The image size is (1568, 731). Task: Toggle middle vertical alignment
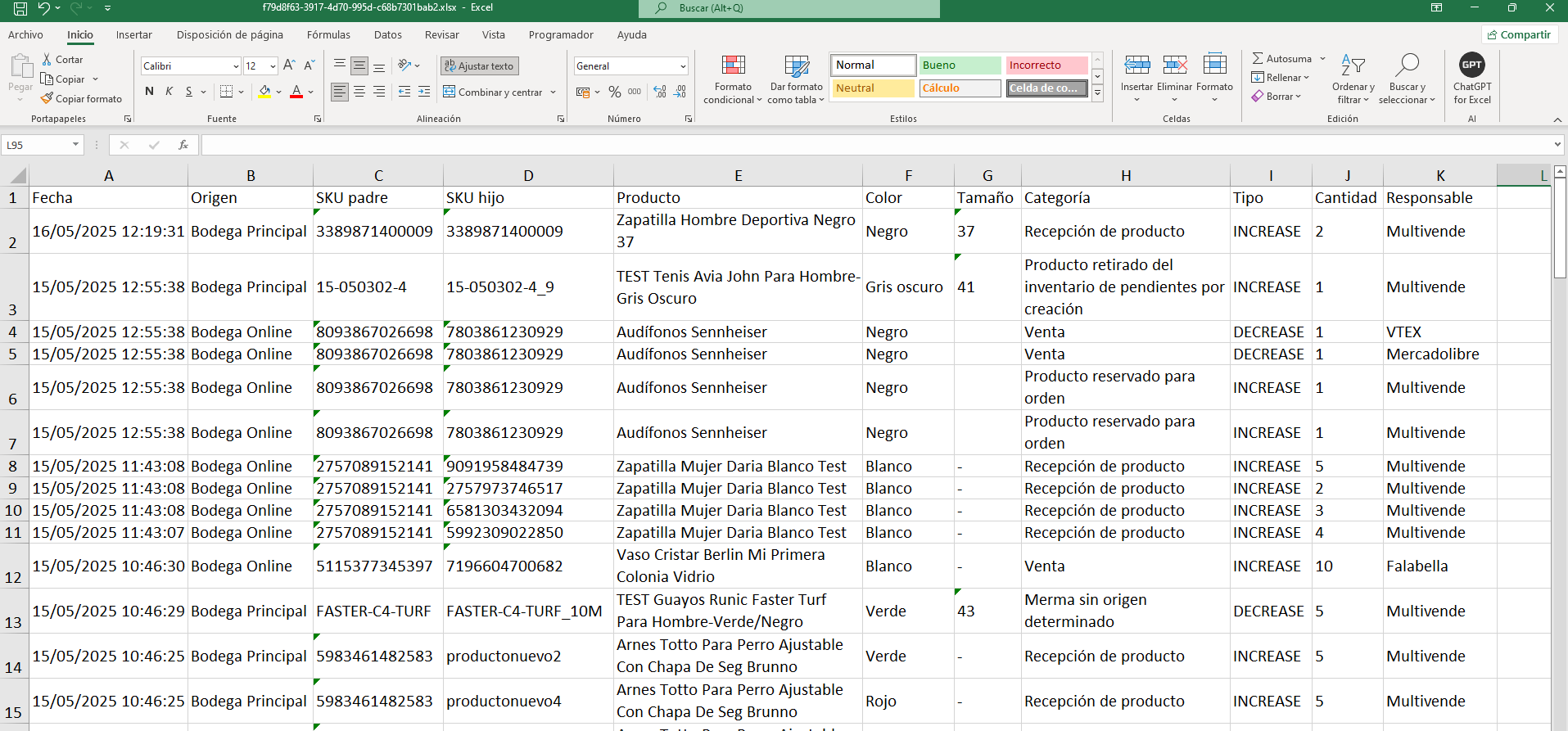tap(359, 65)
